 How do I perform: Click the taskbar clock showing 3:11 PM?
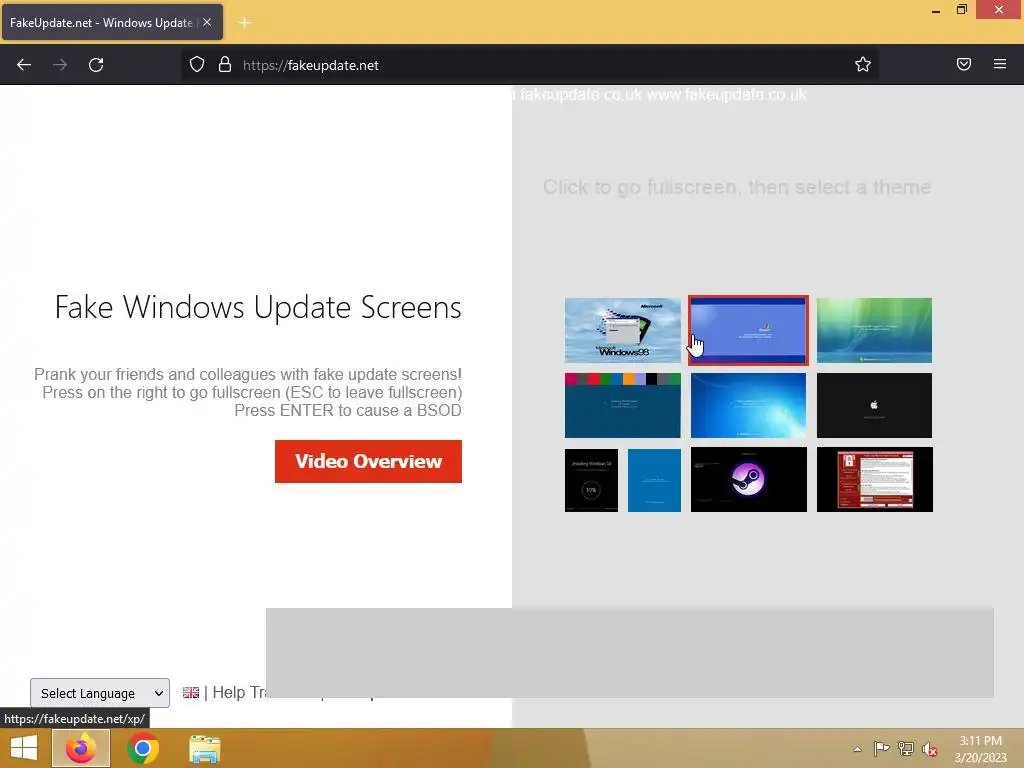pyautogui.click(x=980, y=749)
